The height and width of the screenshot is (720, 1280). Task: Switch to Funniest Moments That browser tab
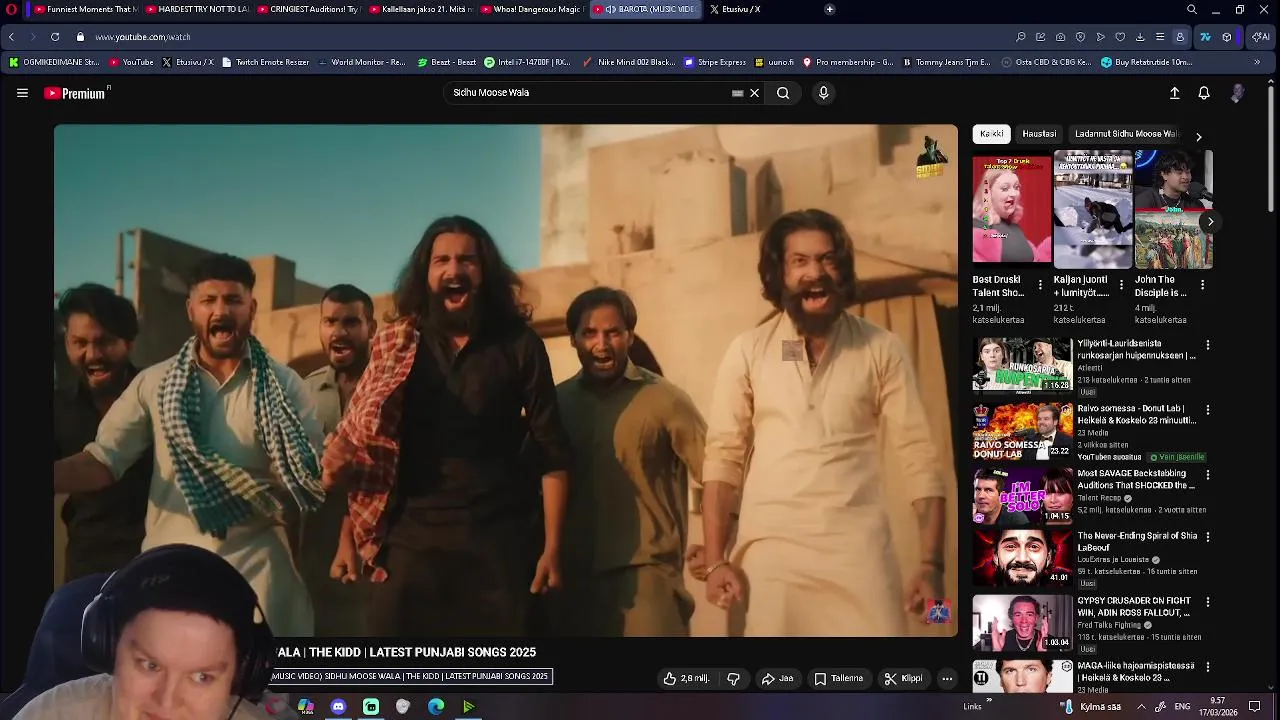[x=85, y=9]
